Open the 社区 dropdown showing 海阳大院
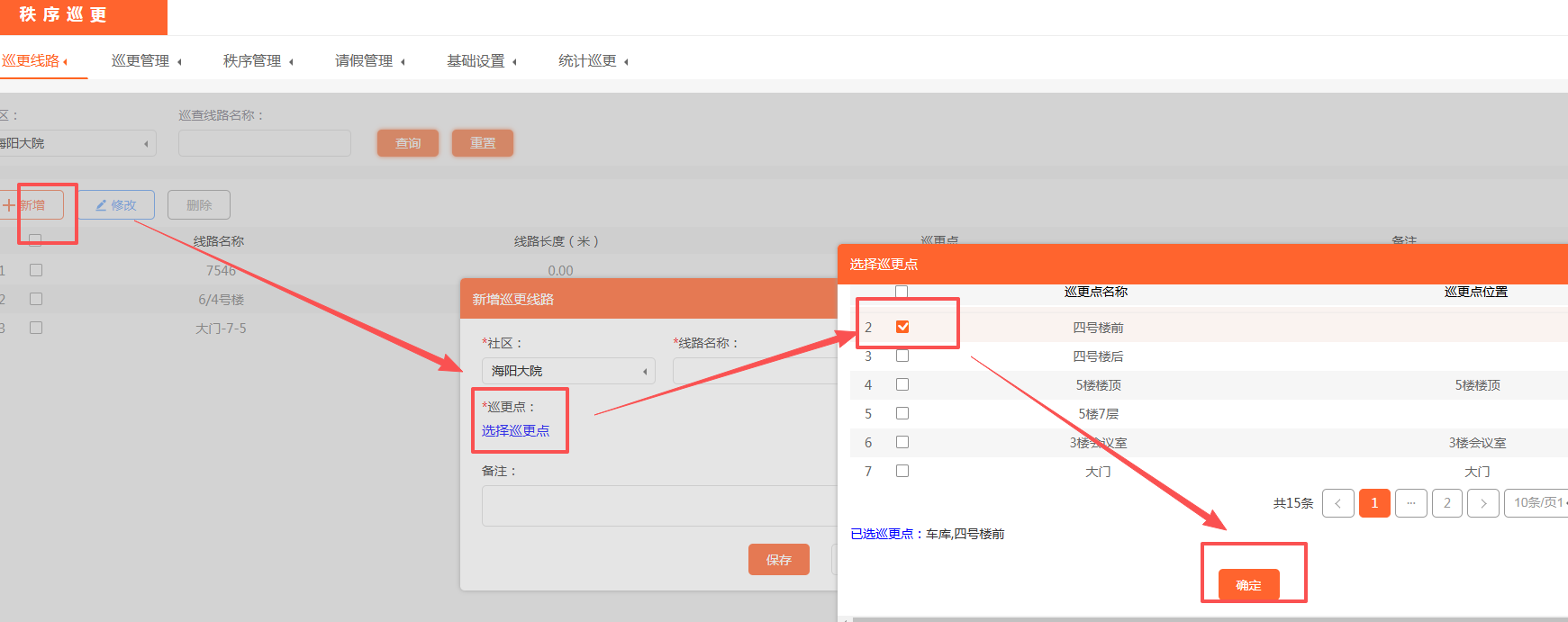 coord(568,371)
